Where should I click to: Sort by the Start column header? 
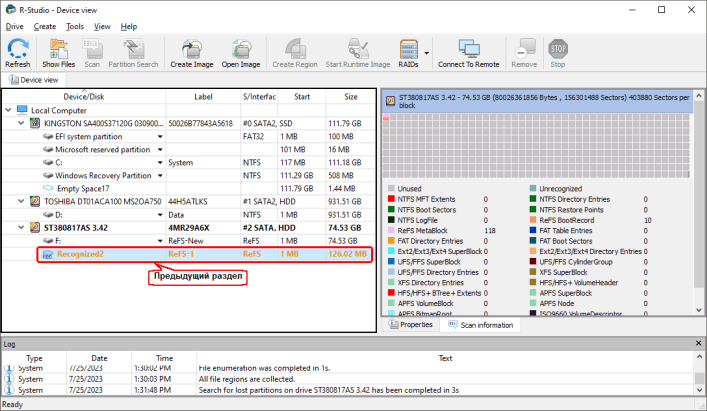tap(302, 96)
